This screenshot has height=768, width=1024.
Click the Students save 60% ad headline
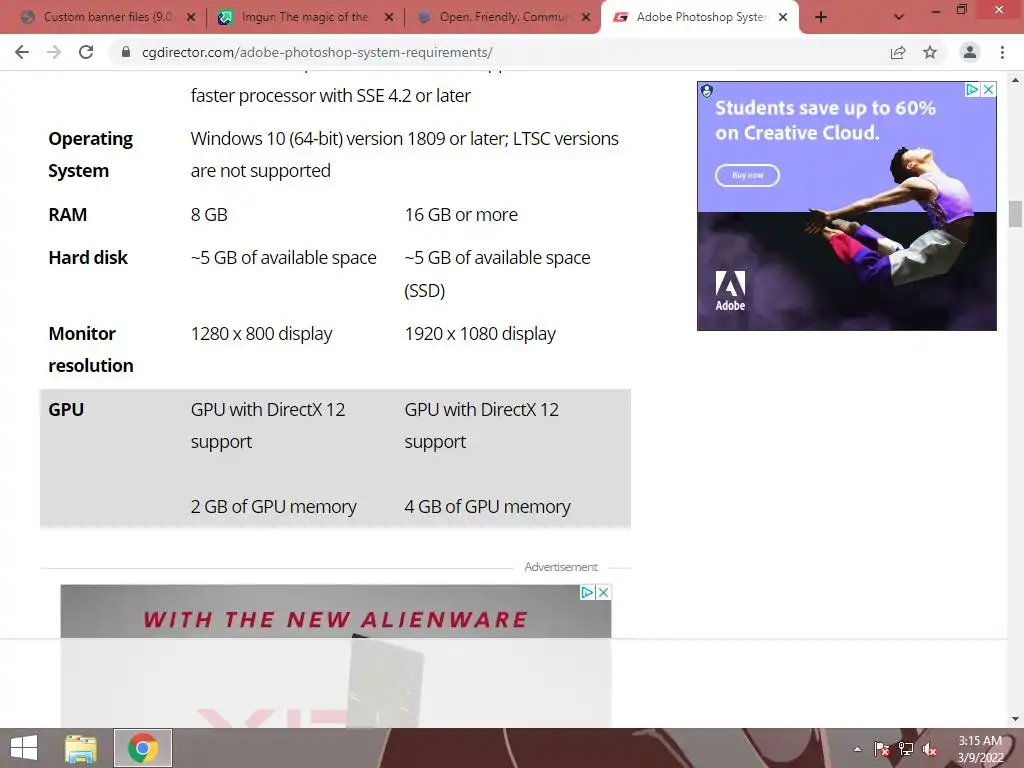pyautogui.click(x=825, y=120)
